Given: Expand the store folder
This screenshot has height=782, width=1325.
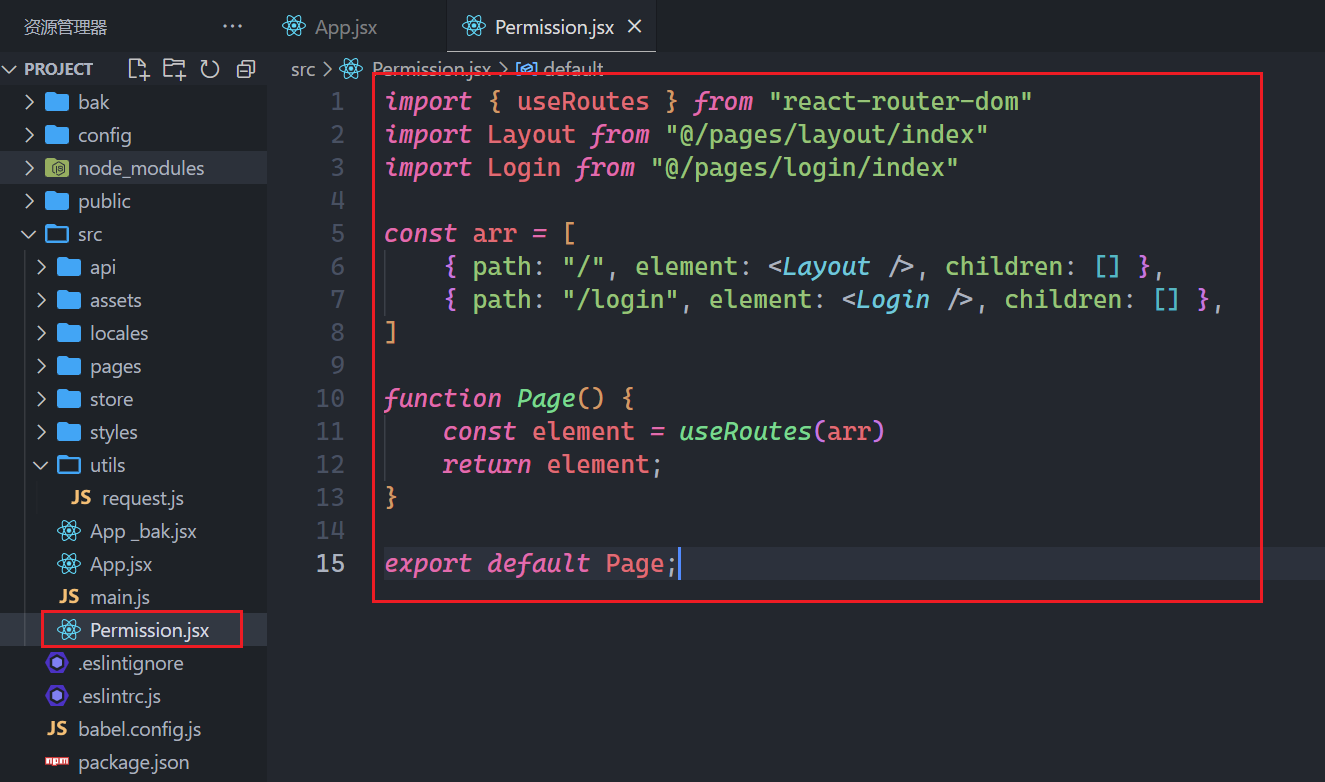Looking at the screenshot, I should tap(133, 399).
